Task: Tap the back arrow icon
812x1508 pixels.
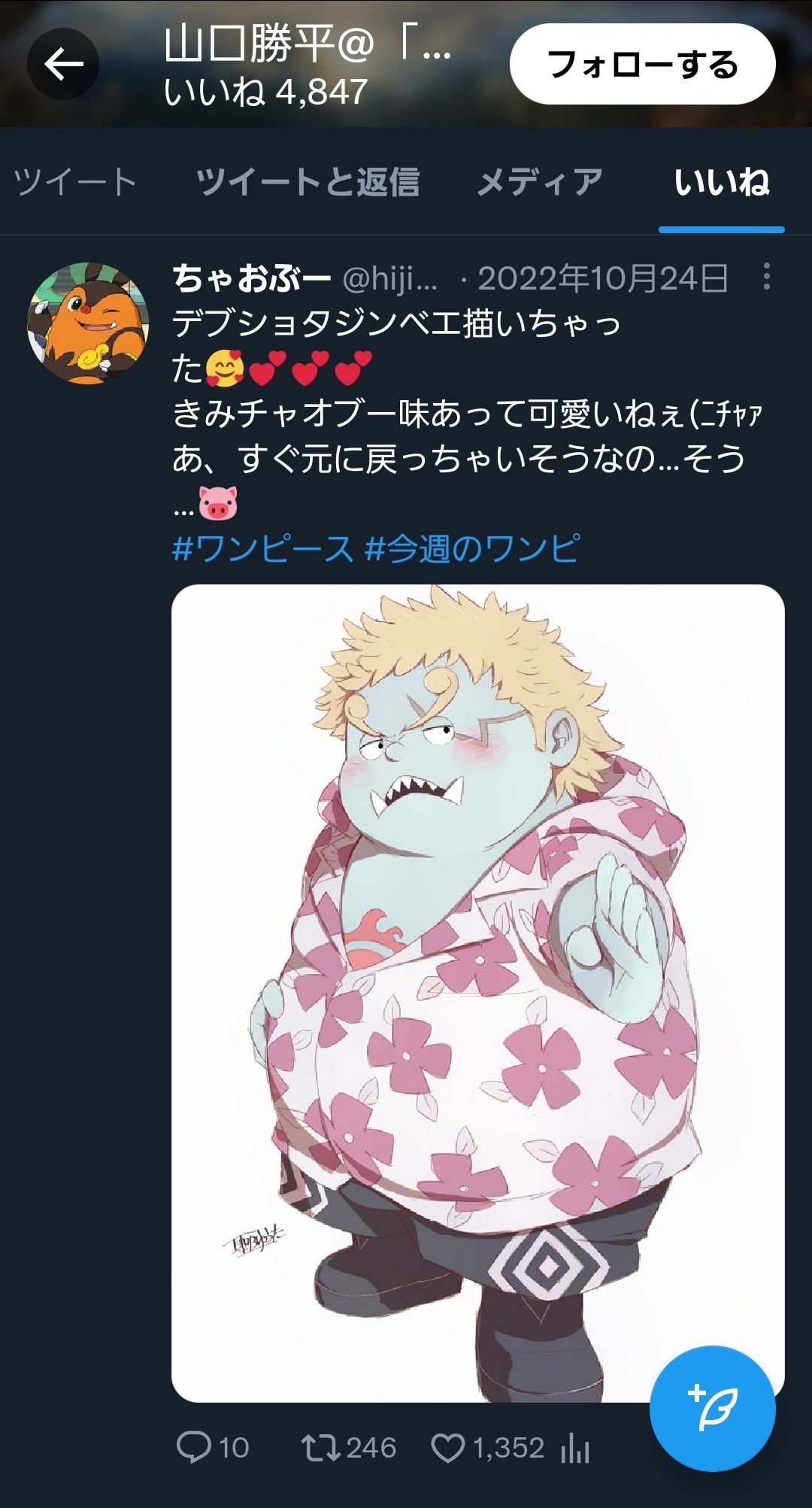Action: [63, 64]
